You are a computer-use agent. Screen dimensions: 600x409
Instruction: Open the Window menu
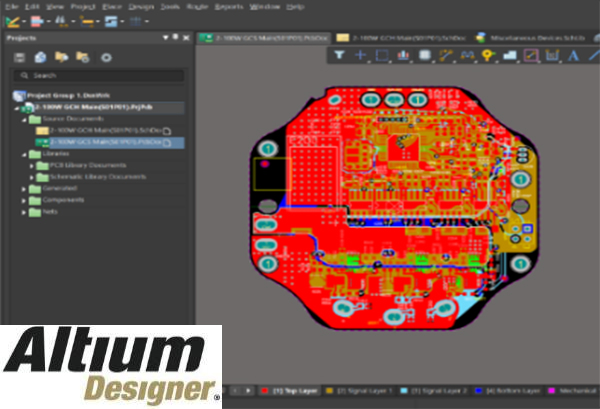(265, 7)
